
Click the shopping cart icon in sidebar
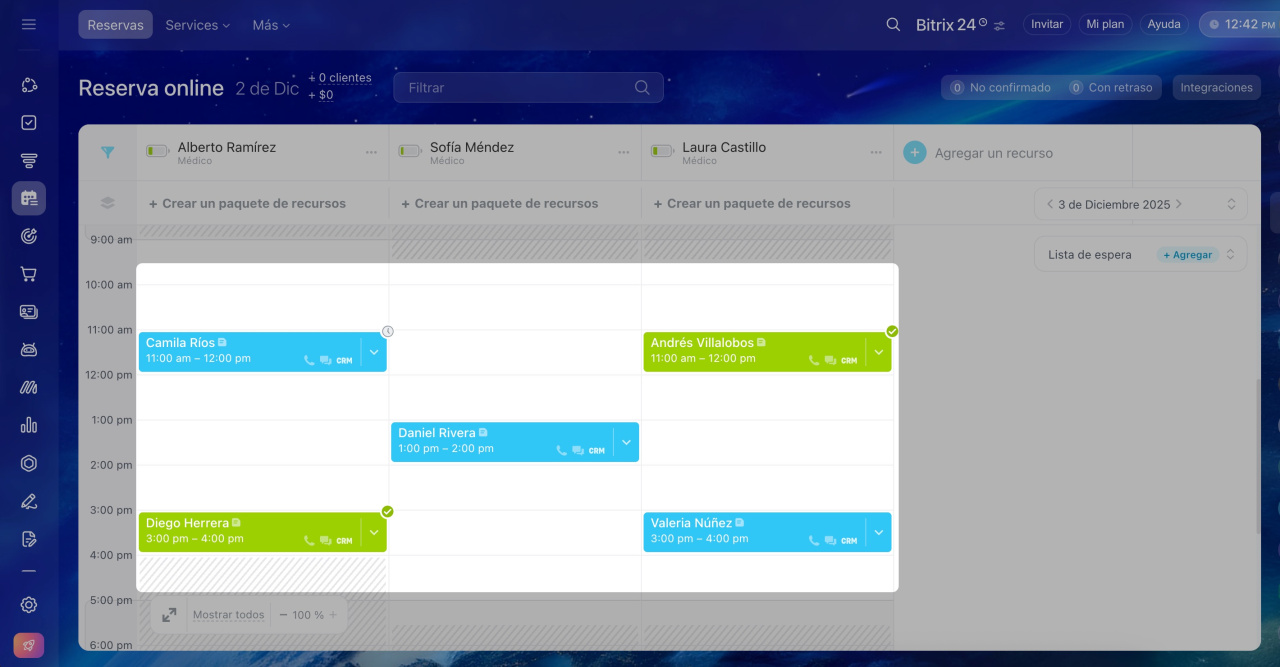point(29,274)
